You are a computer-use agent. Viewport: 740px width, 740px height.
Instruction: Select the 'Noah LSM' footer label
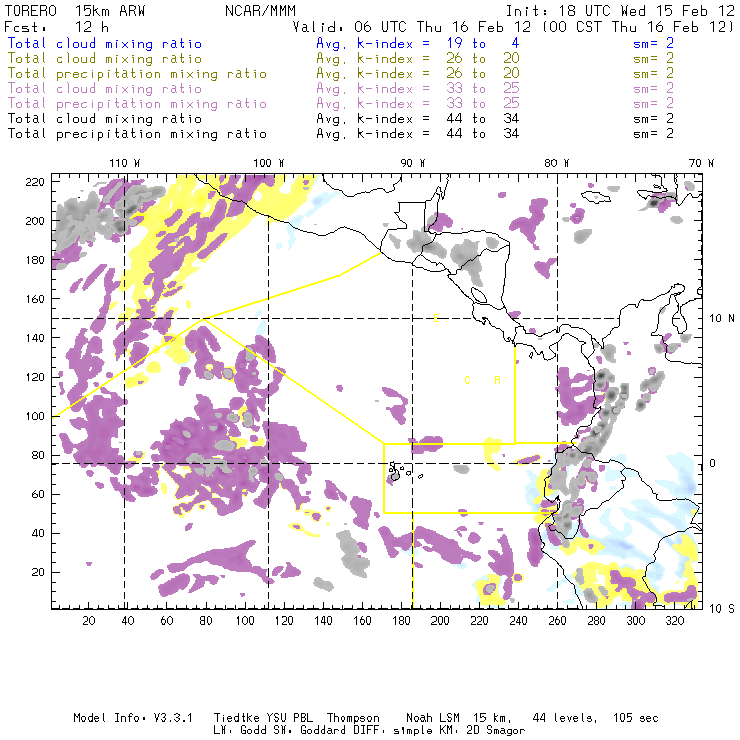click(x=433, y=718)
